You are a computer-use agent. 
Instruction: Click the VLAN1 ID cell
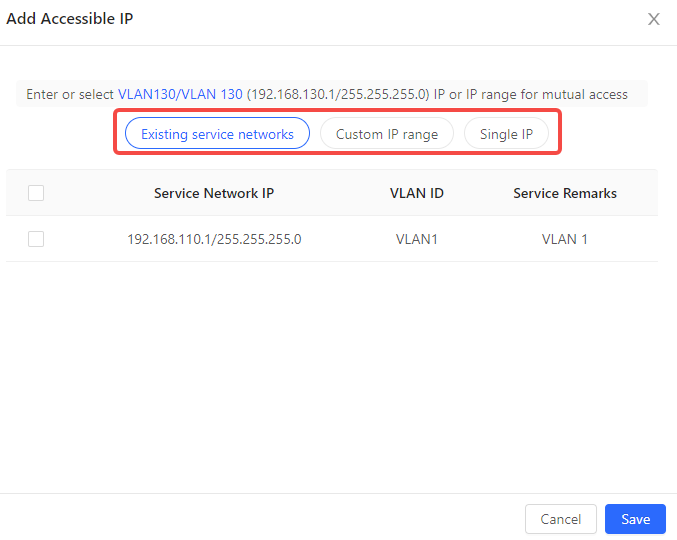[416, 239]
